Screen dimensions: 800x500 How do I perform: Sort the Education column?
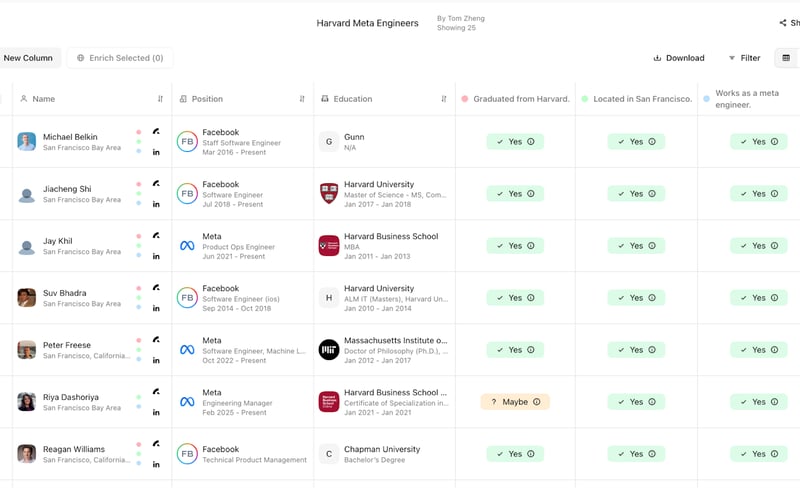pyautogui.click(x=444, y=99)
